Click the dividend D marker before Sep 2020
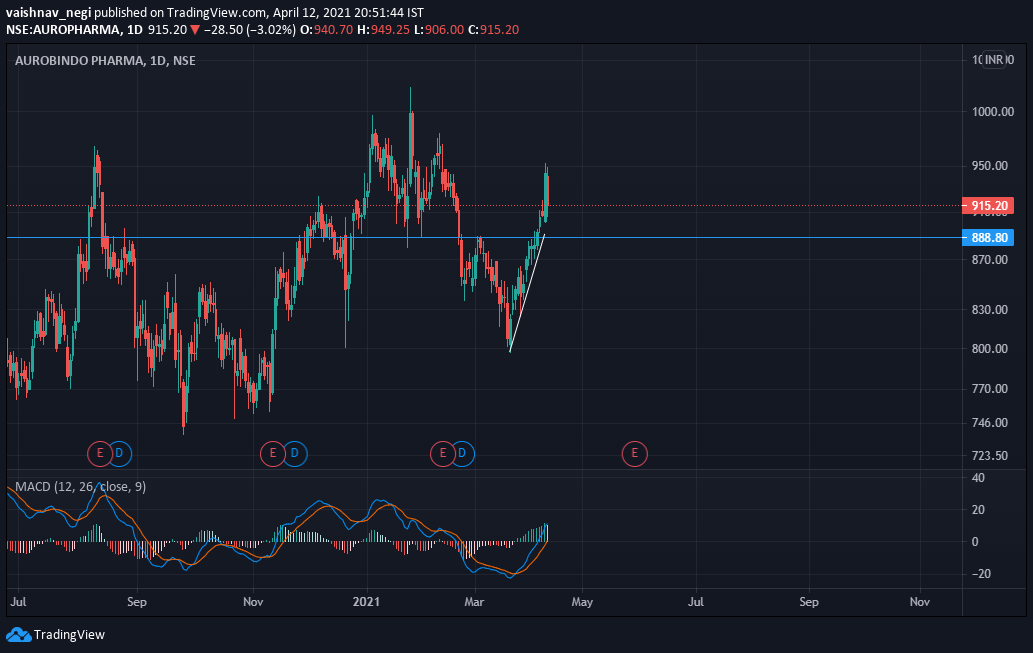Screen dimensions: 1033x653 tap(120, 453)
